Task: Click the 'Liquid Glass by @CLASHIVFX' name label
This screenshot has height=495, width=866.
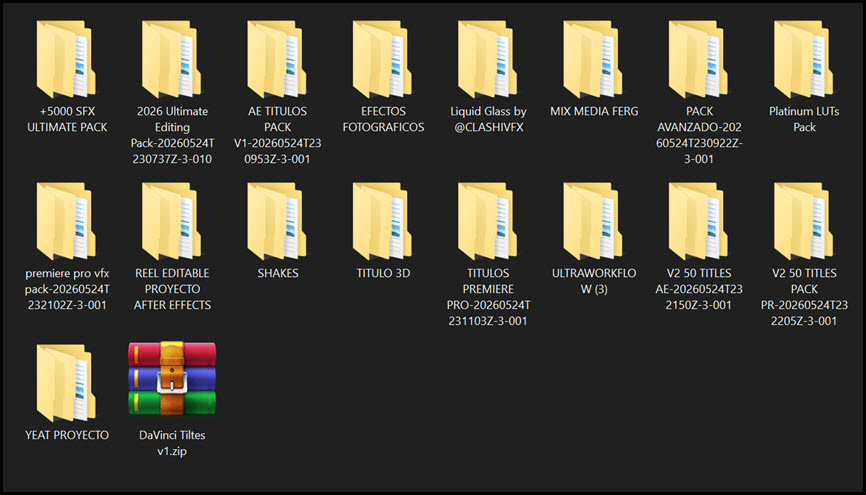Action: (x=488, y=119)
